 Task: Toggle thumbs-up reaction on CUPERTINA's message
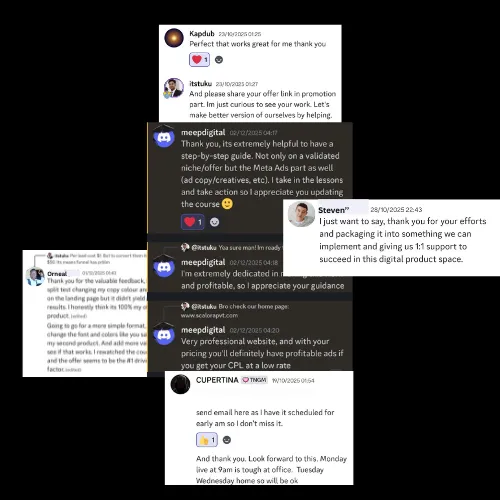click(x=207, y=440)
